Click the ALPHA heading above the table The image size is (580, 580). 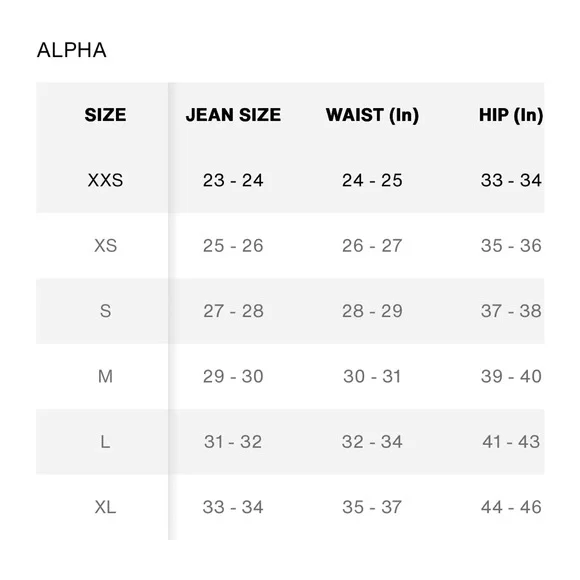[72, 50]
